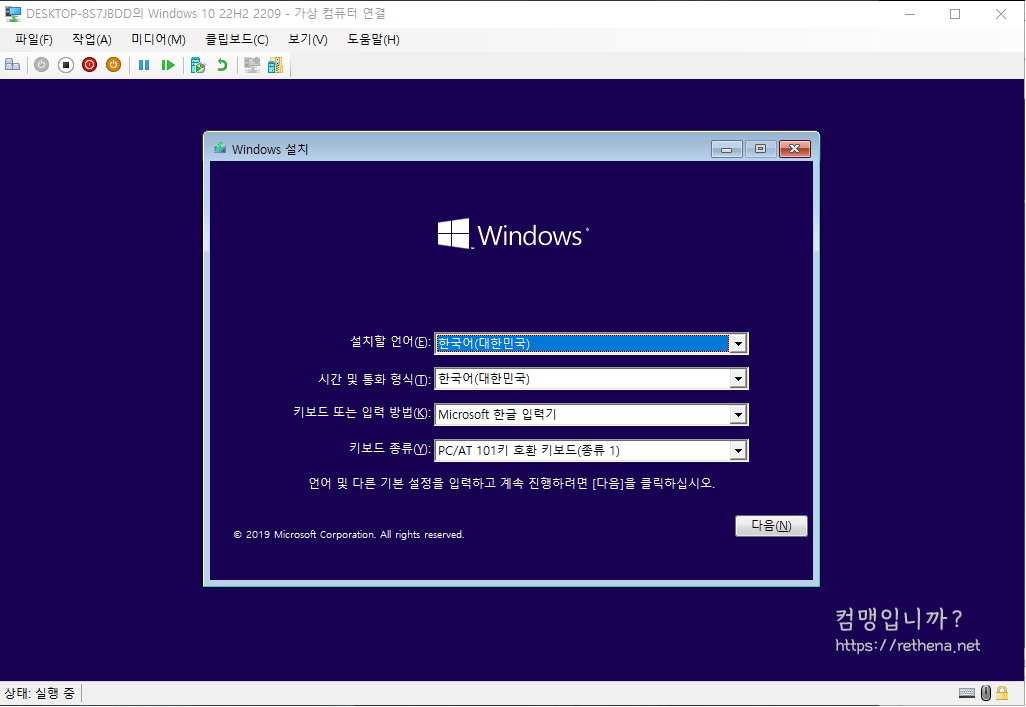Viewport: 1026px width, 707px height.
Task: Click the 설치할 언어(E) label
Action: point(390,342)
